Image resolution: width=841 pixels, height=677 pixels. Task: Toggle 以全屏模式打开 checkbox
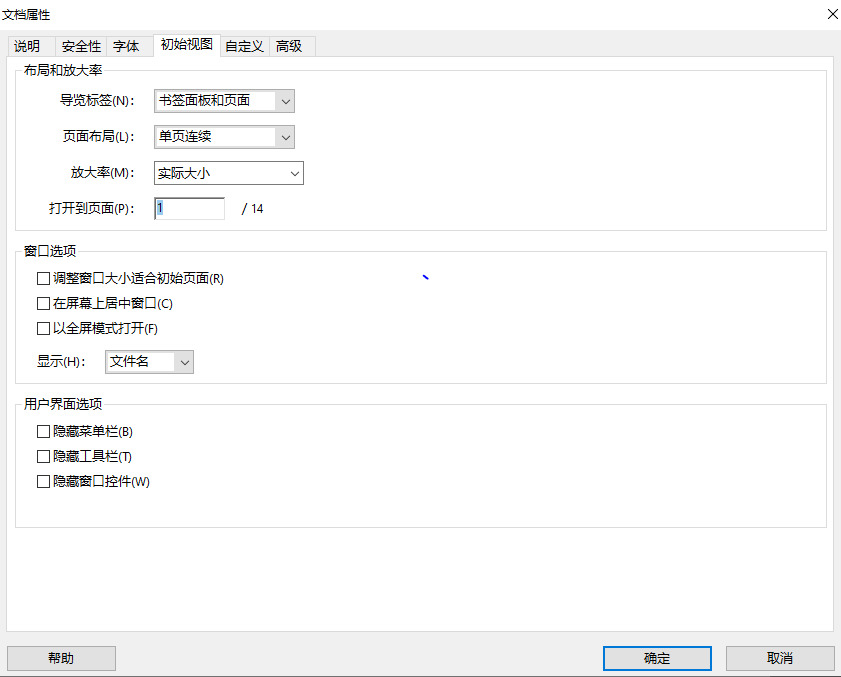[x=43, y=328]
